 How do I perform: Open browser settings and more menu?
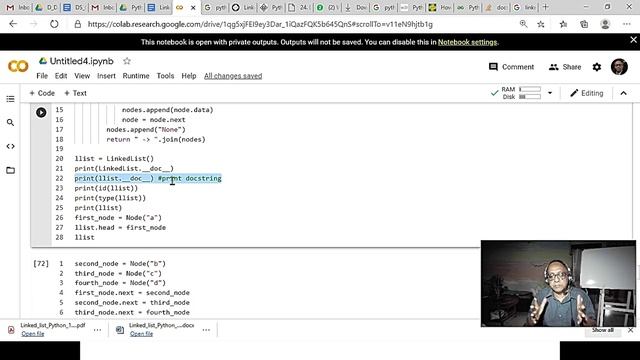click(x=627, y=24)
